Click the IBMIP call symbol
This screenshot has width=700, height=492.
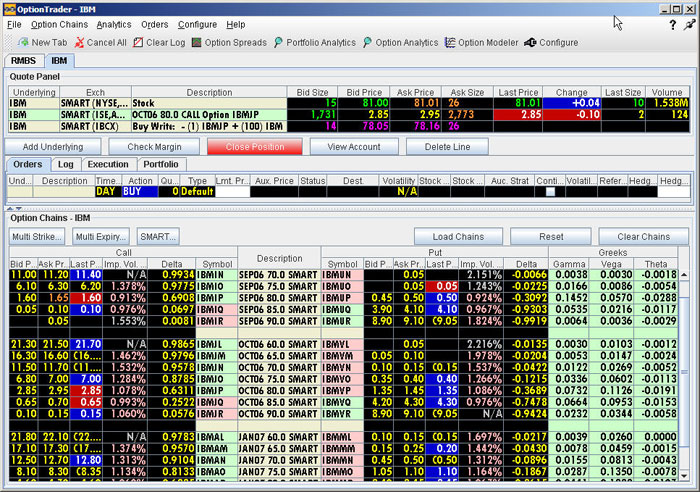tap(217, 298)
